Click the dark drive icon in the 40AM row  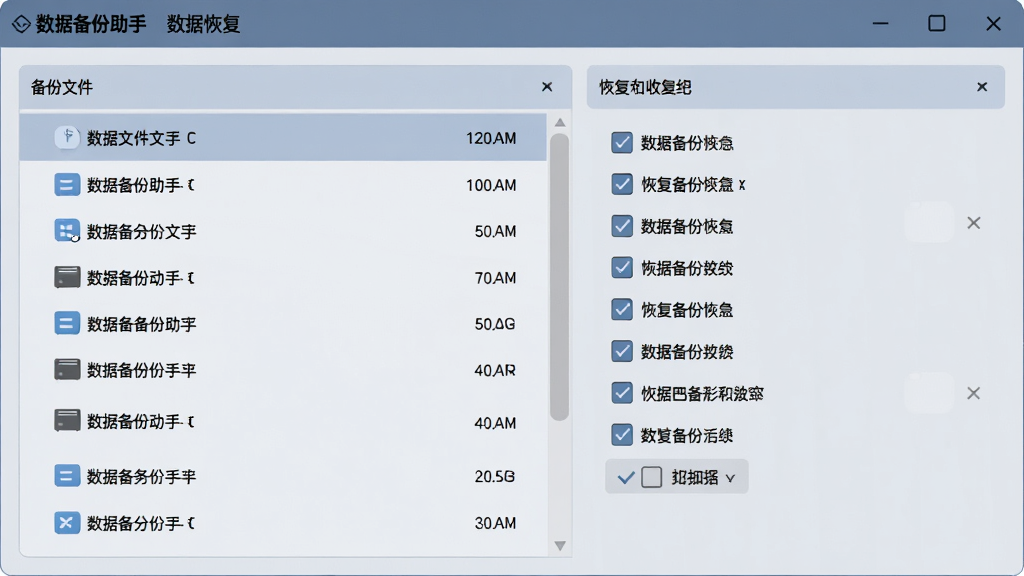pos(67,421)
